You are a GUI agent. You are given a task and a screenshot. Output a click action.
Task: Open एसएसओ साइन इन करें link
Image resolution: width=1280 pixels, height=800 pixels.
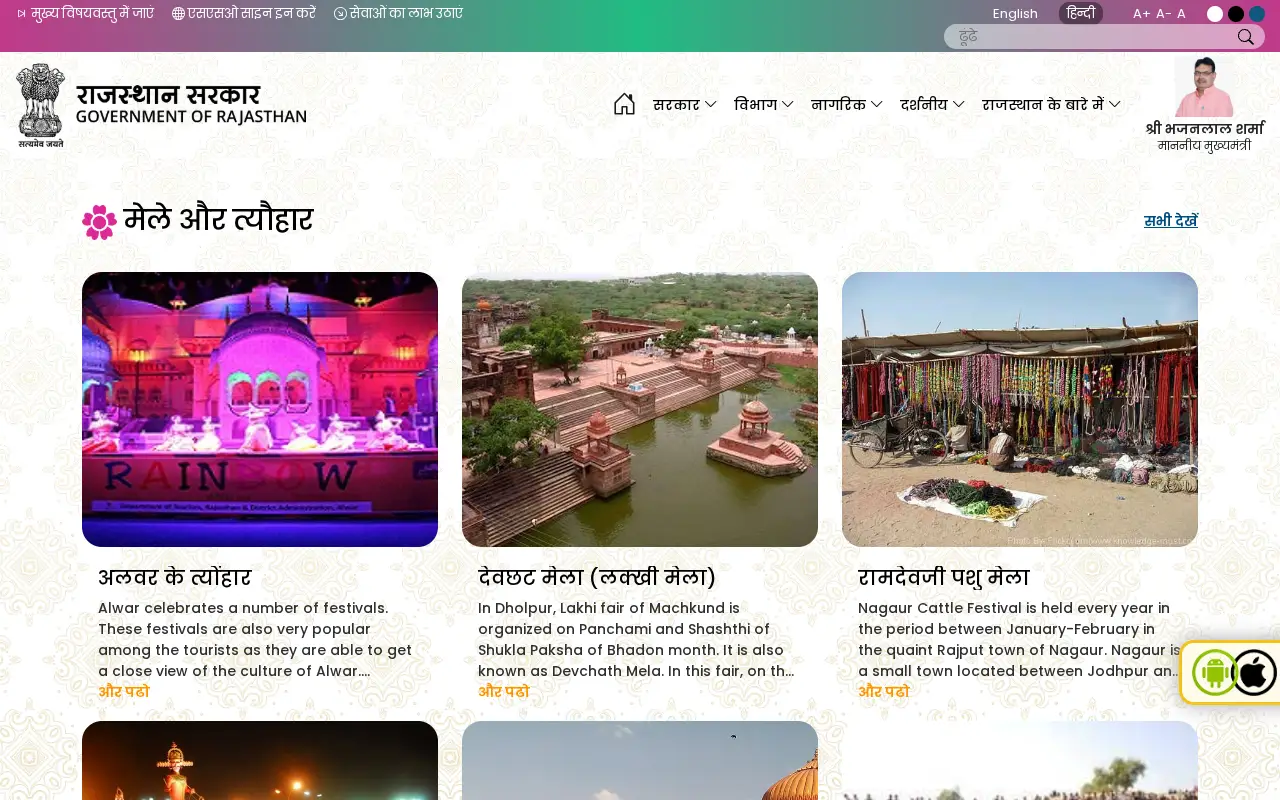(x=252, y=14)
